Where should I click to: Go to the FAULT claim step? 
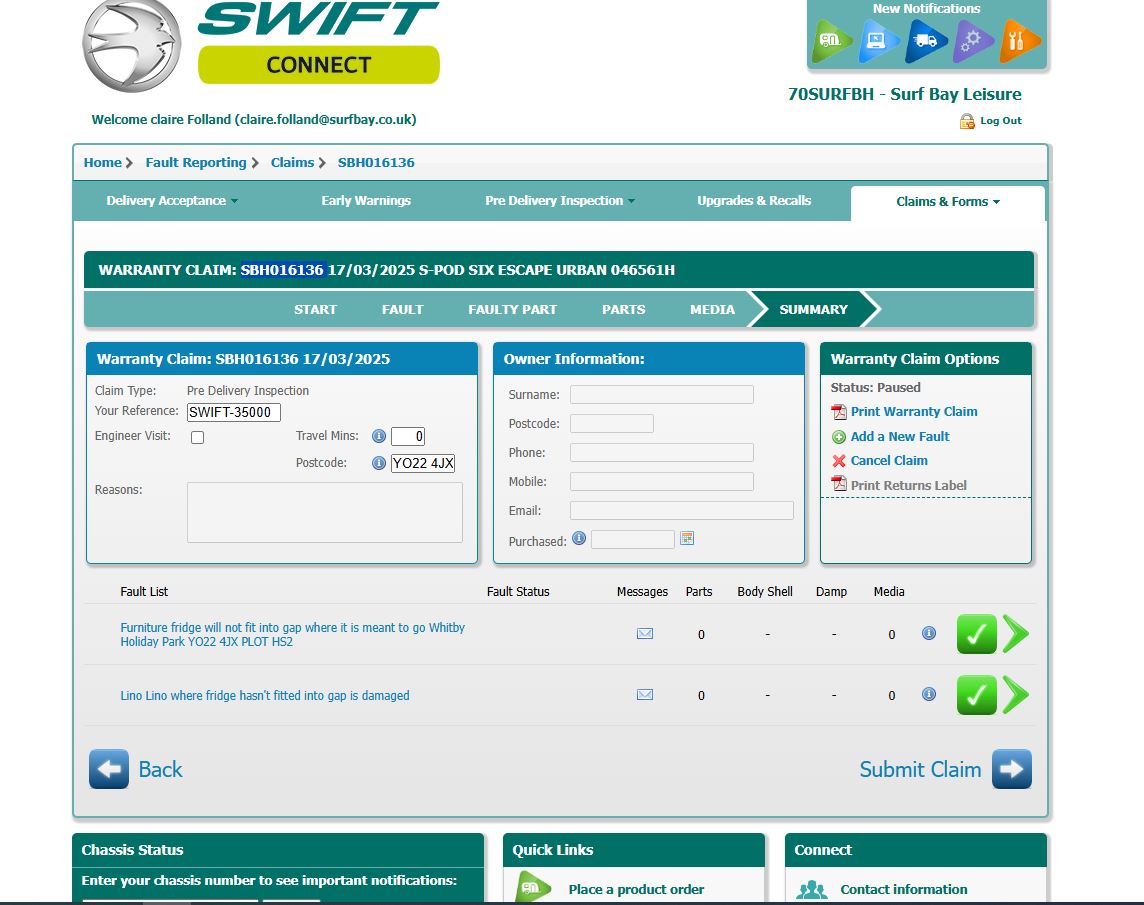click(x=403, y=309)
